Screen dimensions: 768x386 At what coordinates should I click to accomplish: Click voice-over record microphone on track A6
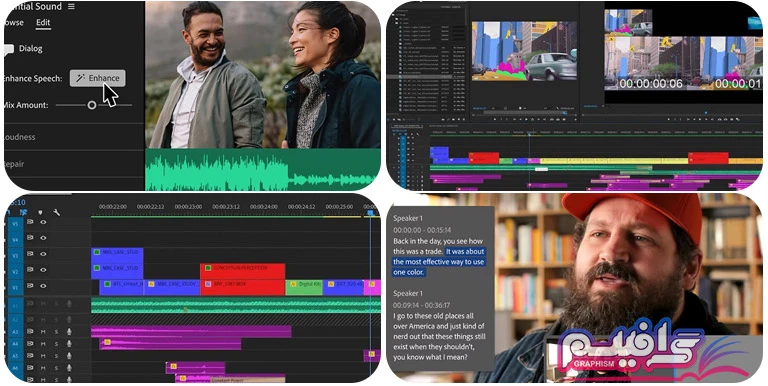point(69,367)
